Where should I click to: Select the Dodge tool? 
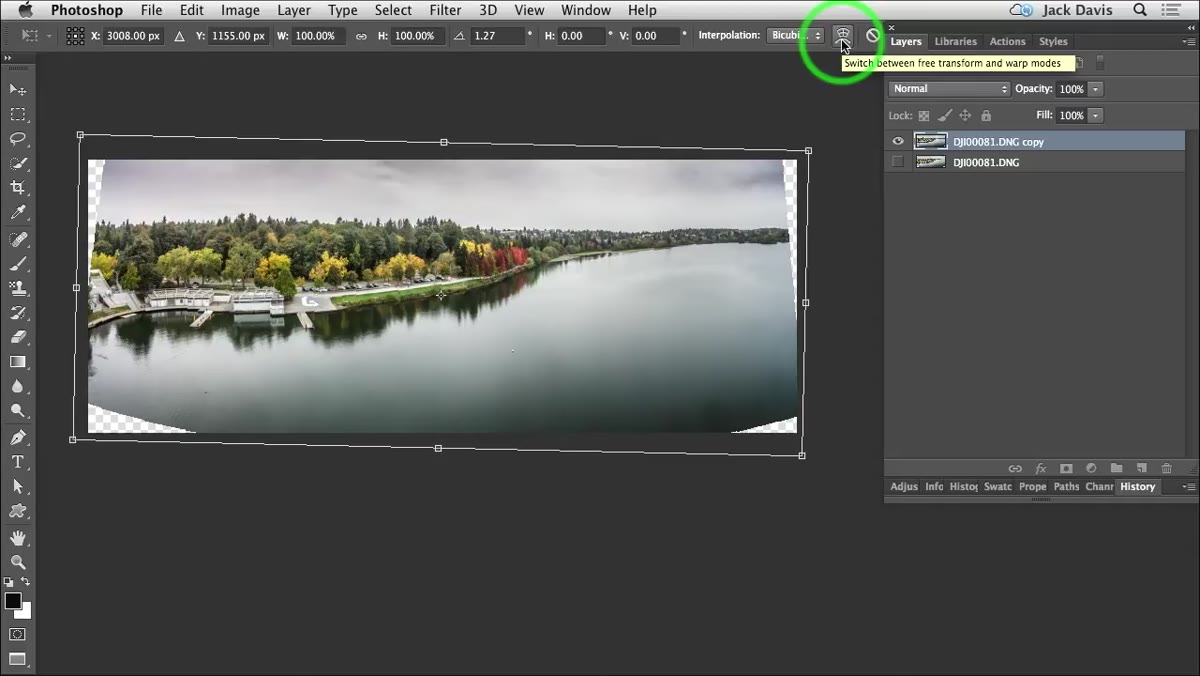point(18,410)
